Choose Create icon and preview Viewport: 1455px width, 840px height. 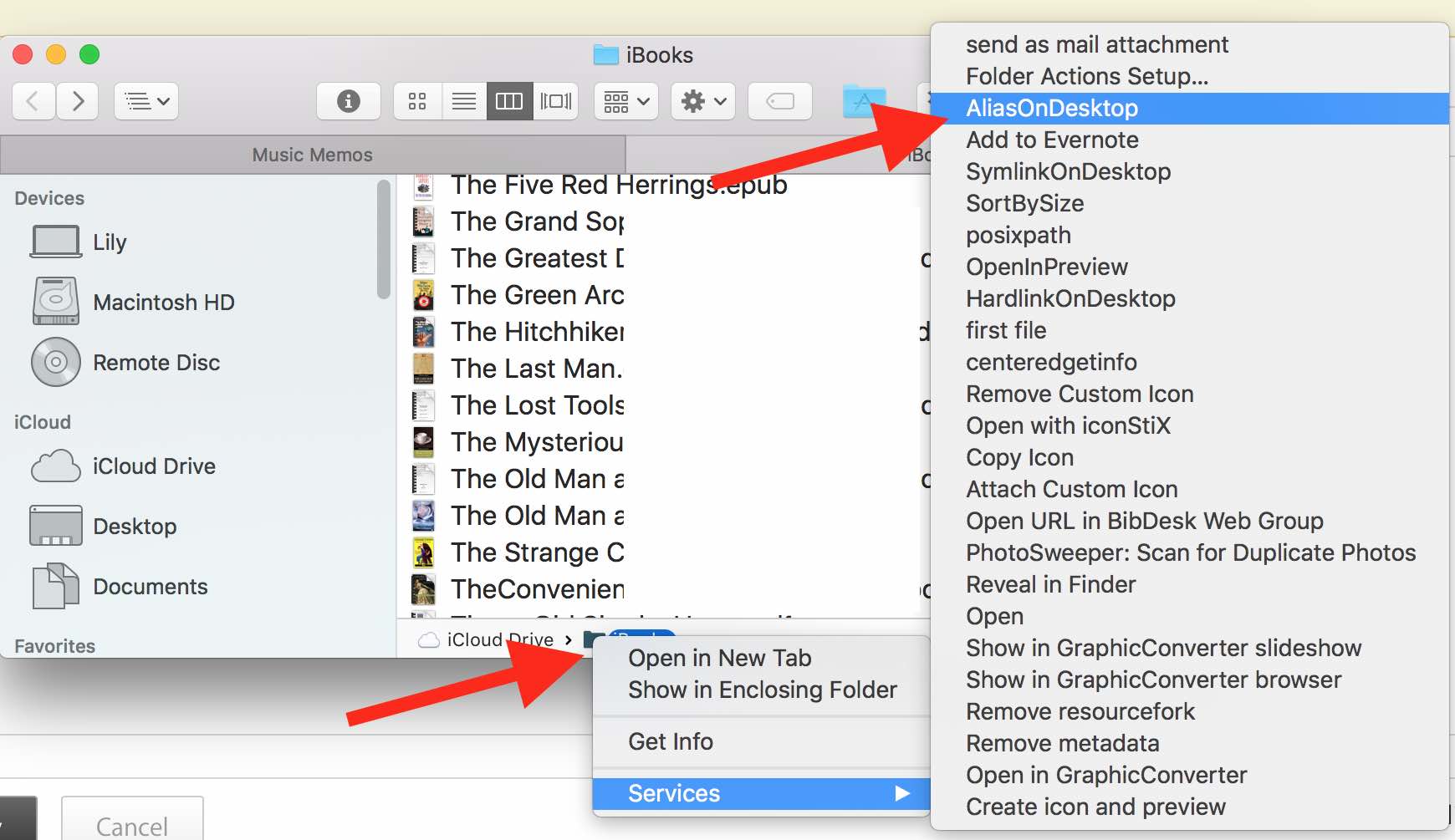[1189, 807]
